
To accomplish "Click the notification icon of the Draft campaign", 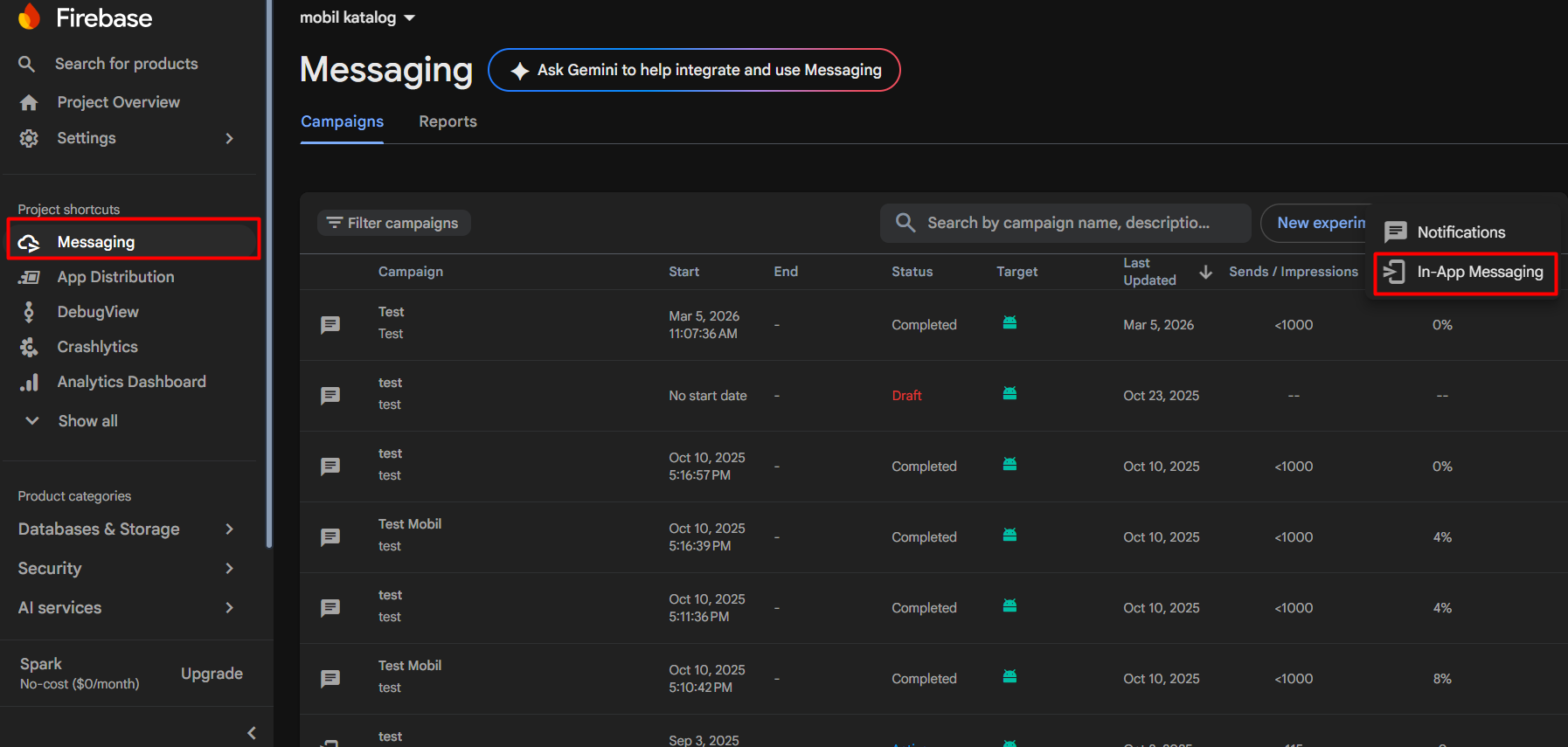I will [330, 396].
